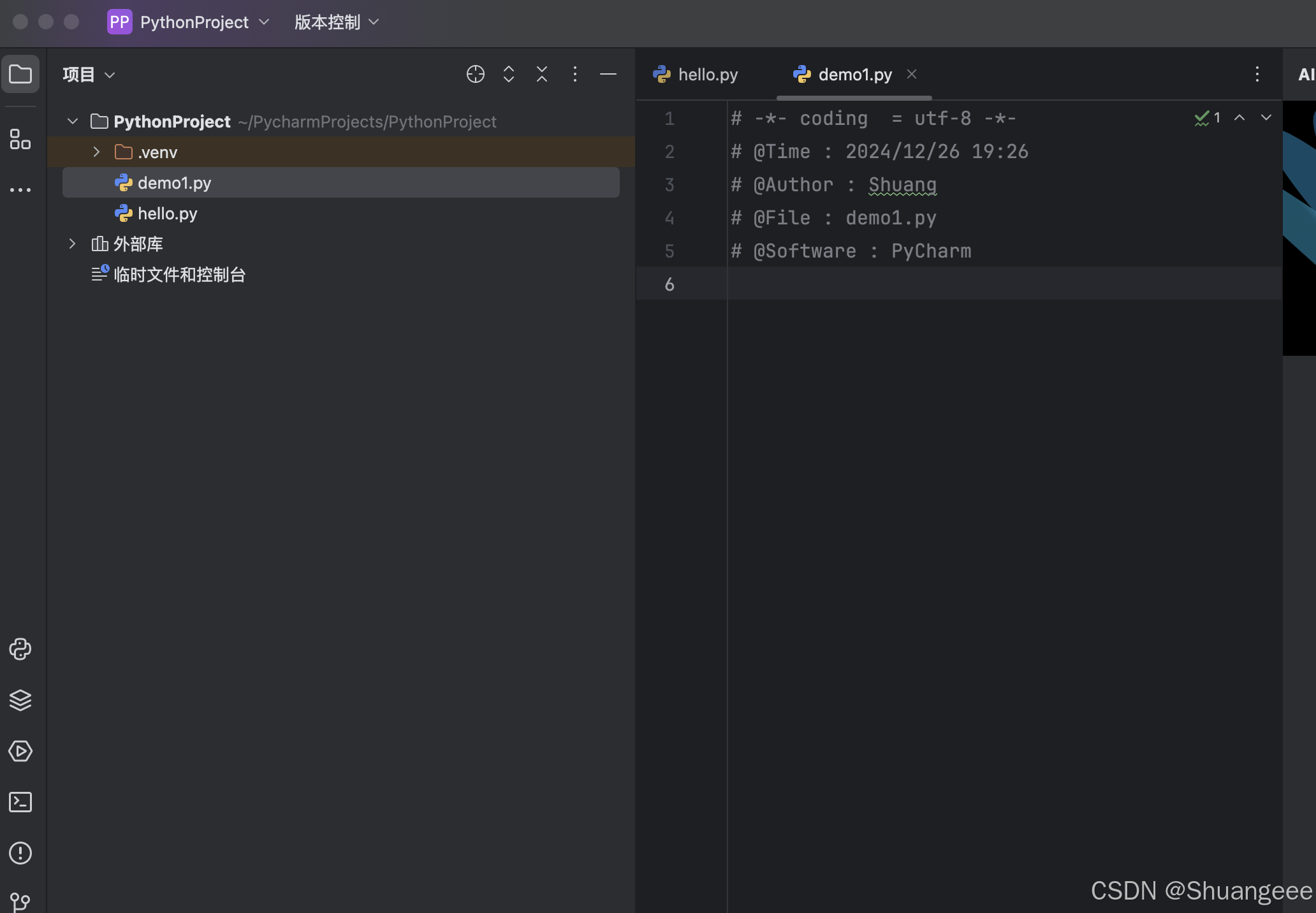Open the Terminal tool window

[x=20, y=802]
